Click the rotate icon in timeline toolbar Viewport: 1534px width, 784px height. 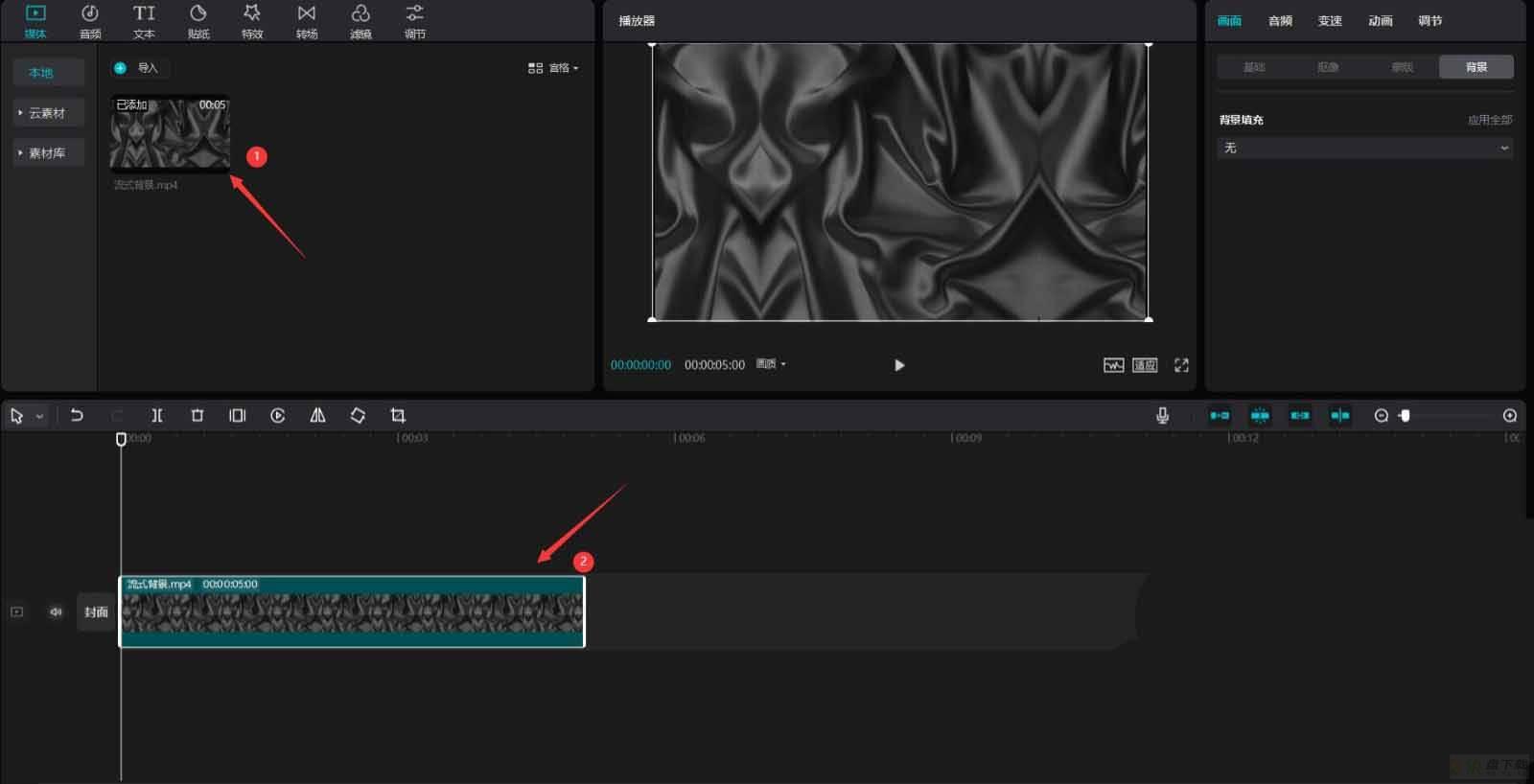click(358, 415)
